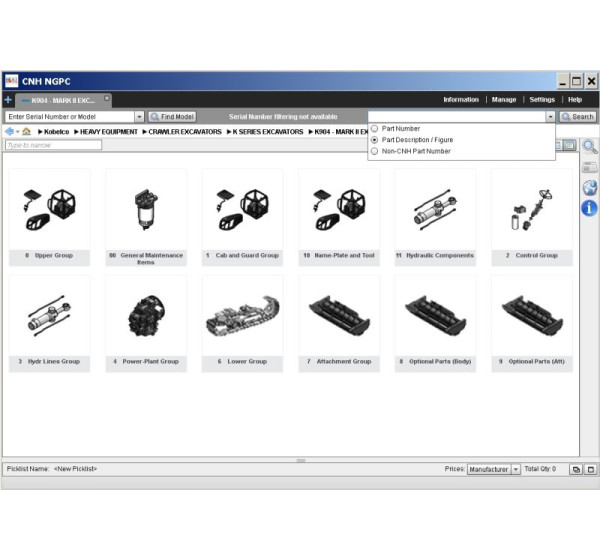Click the magnifier search icon in right sidebar
This screenshot has width=600, height=560.
pyautogui.click(x=589, y=147)
